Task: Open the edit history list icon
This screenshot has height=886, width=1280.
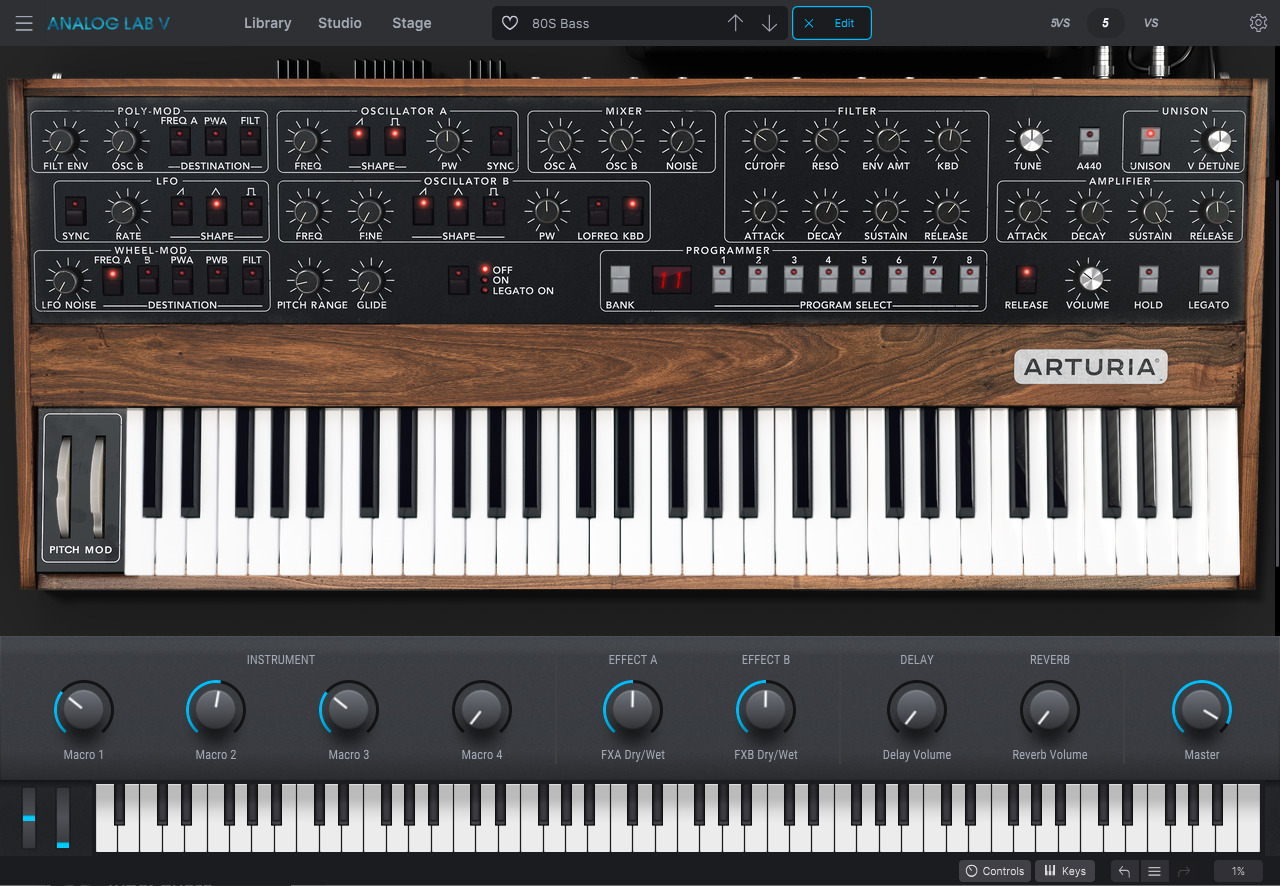Action: click(1154, 871)
